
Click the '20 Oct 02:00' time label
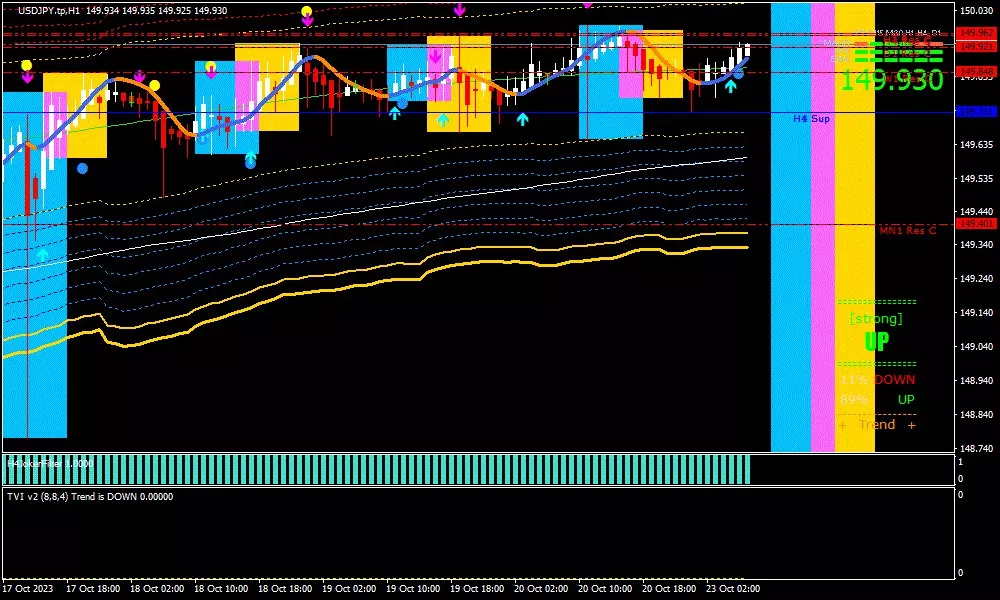[x=541, y=589]
